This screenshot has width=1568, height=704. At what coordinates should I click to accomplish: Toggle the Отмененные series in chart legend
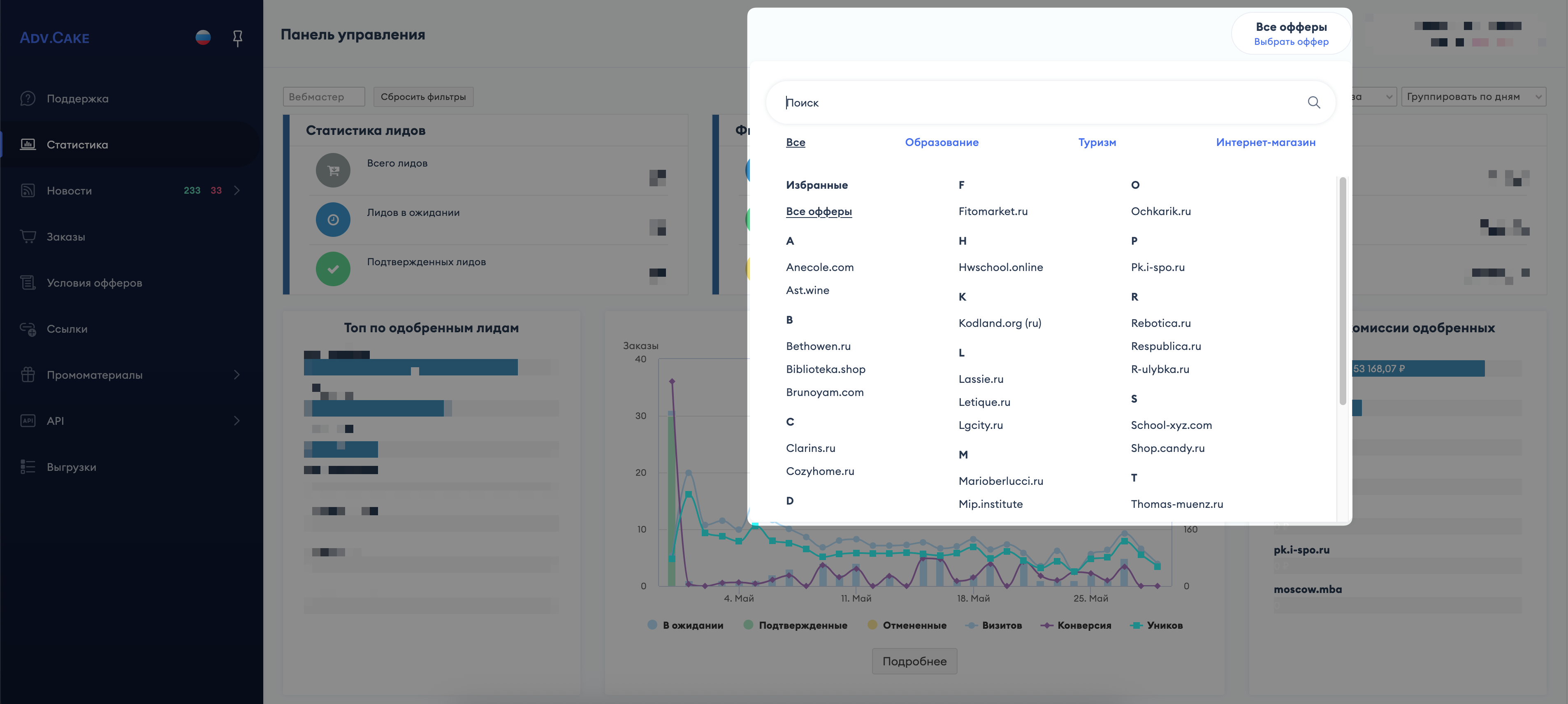point(907,625)
